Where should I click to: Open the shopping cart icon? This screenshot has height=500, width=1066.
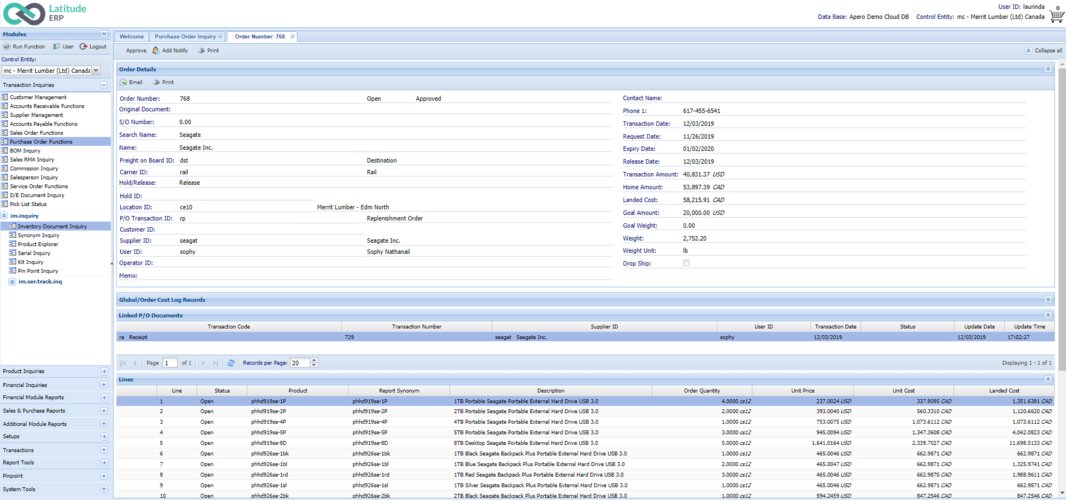coord(1056,16)
